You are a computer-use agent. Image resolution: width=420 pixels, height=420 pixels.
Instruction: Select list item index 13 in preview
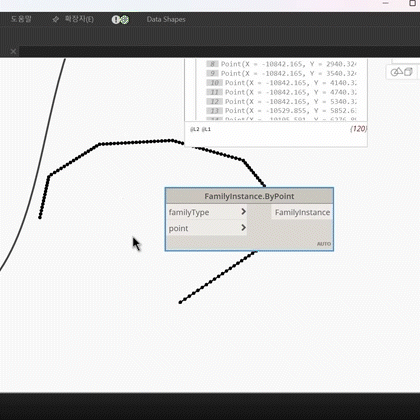[x=214, y=111]
